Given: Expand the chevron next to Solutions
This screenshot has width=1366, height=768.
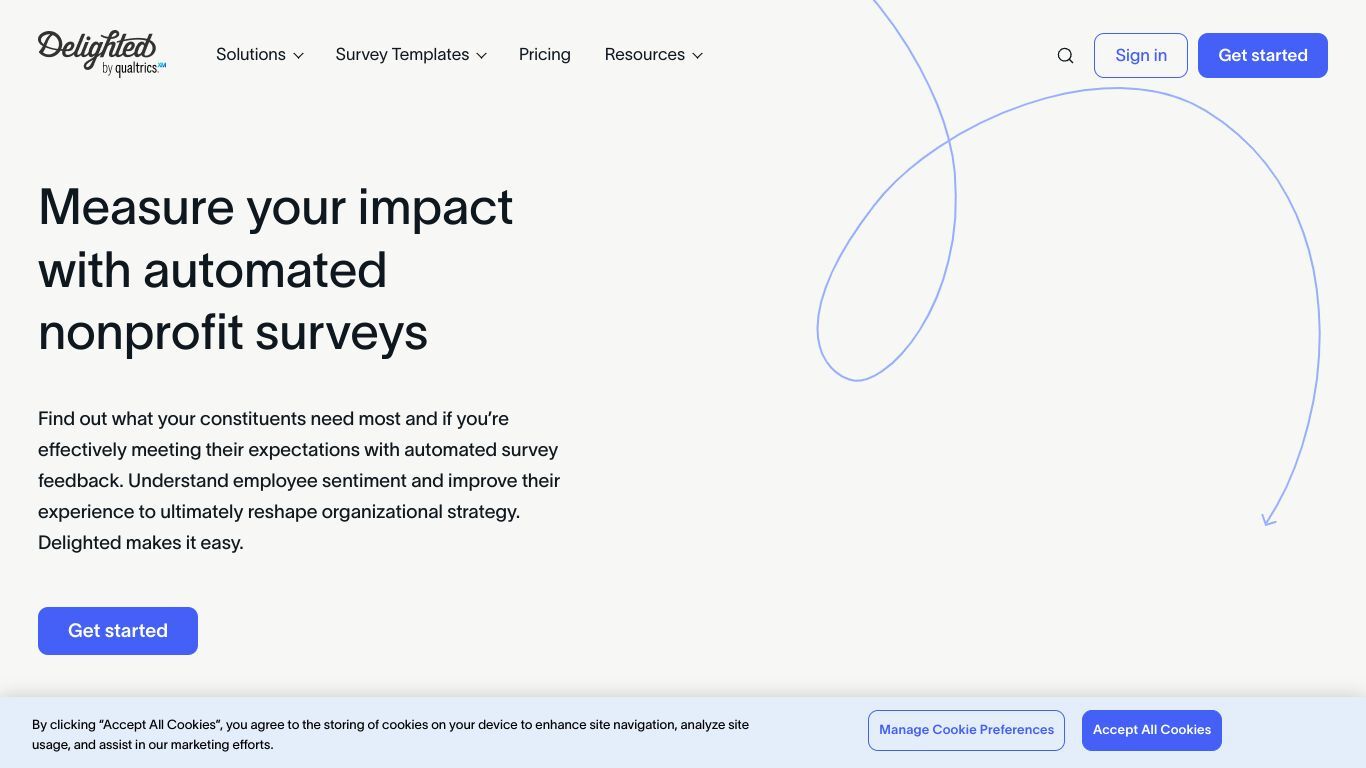Looking at the screenshot, I should click(298, 56).
